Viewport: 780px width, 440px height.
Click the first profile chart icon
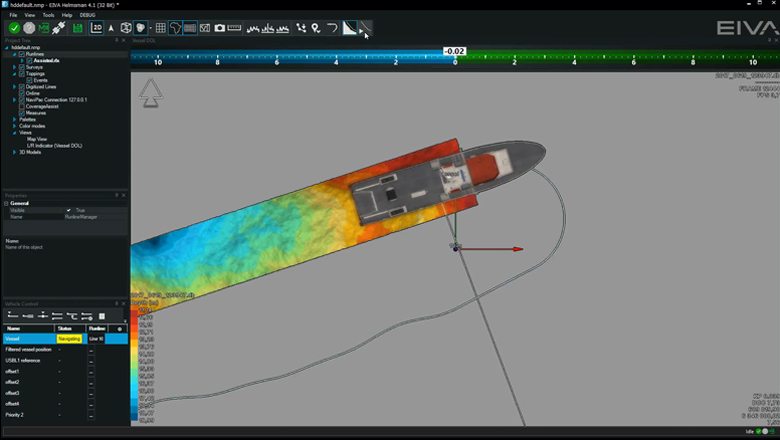click(253, 28)
